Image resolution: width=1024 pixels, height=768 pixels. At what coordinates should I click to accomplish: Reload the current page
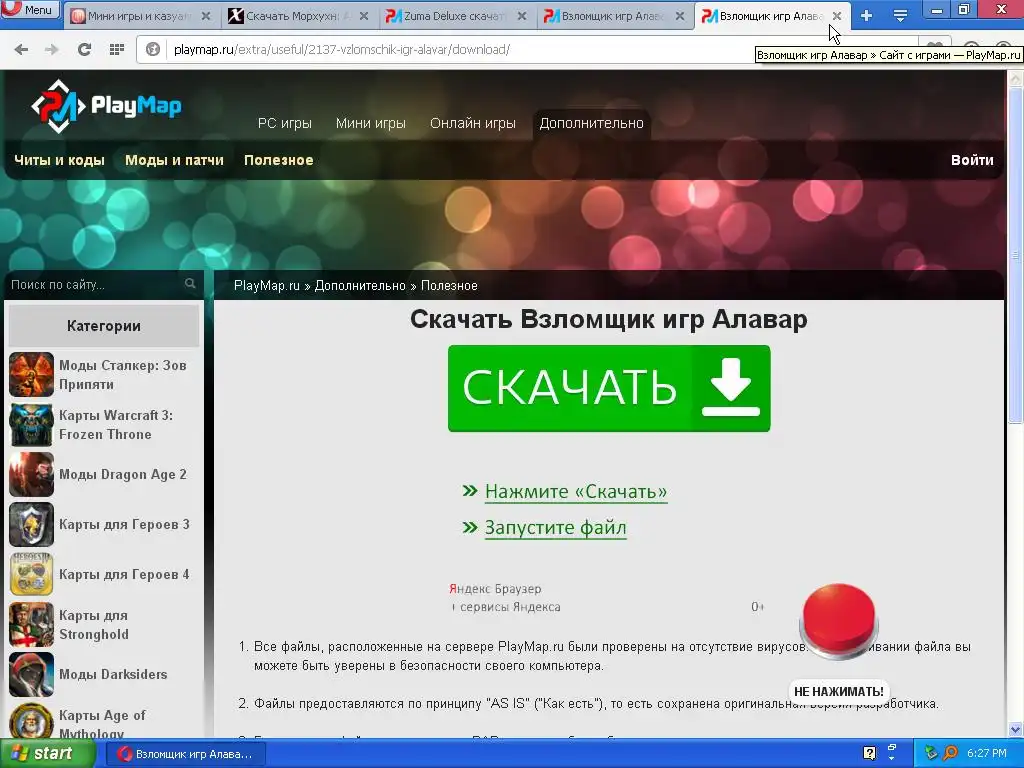click(84, 49)
